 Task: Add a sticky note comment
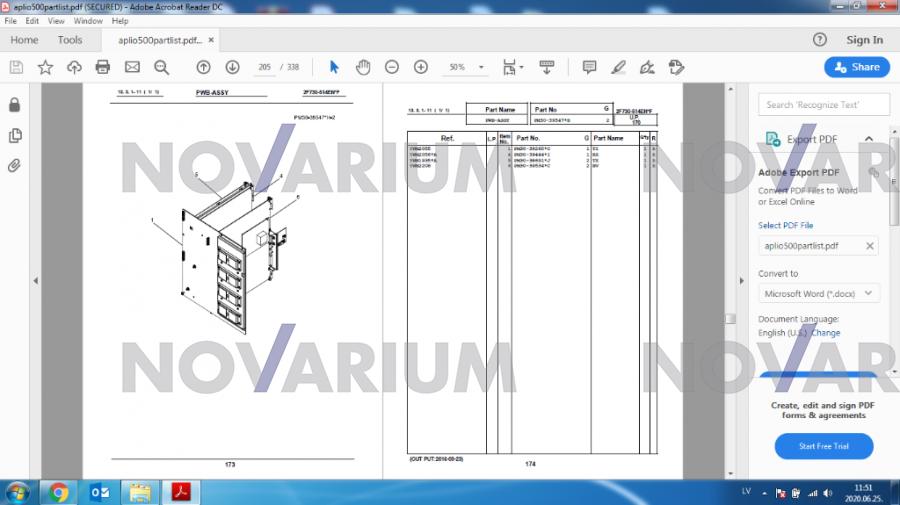[x=589, y=67]
